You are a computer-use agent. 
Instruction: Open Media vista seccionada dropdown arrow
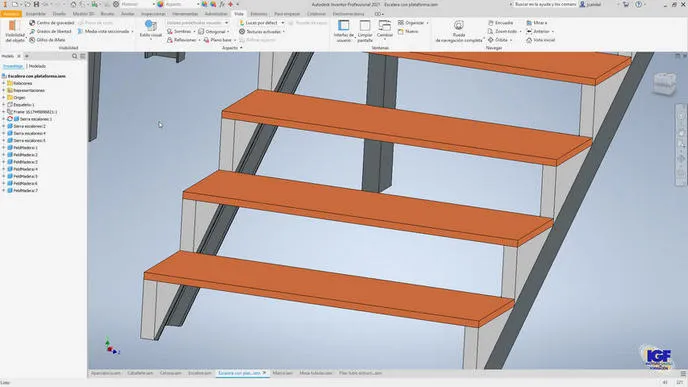(132, 32)
